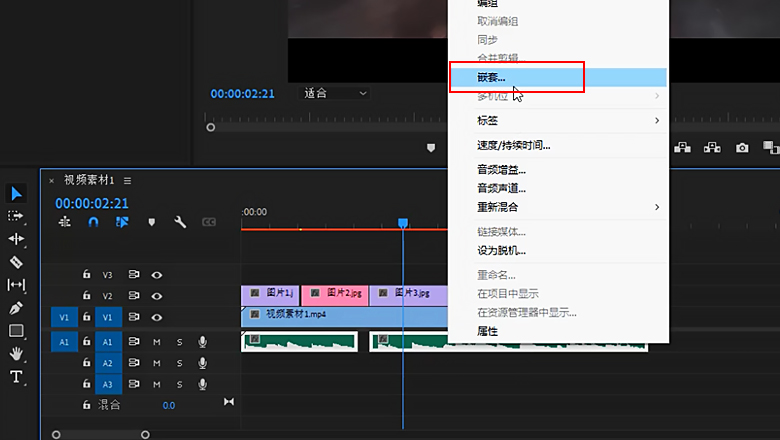Open the 适合 zoom level dropdown
The height and width of the screenshot is (440, 780).
pyautogui.click(x=335, y=93)
